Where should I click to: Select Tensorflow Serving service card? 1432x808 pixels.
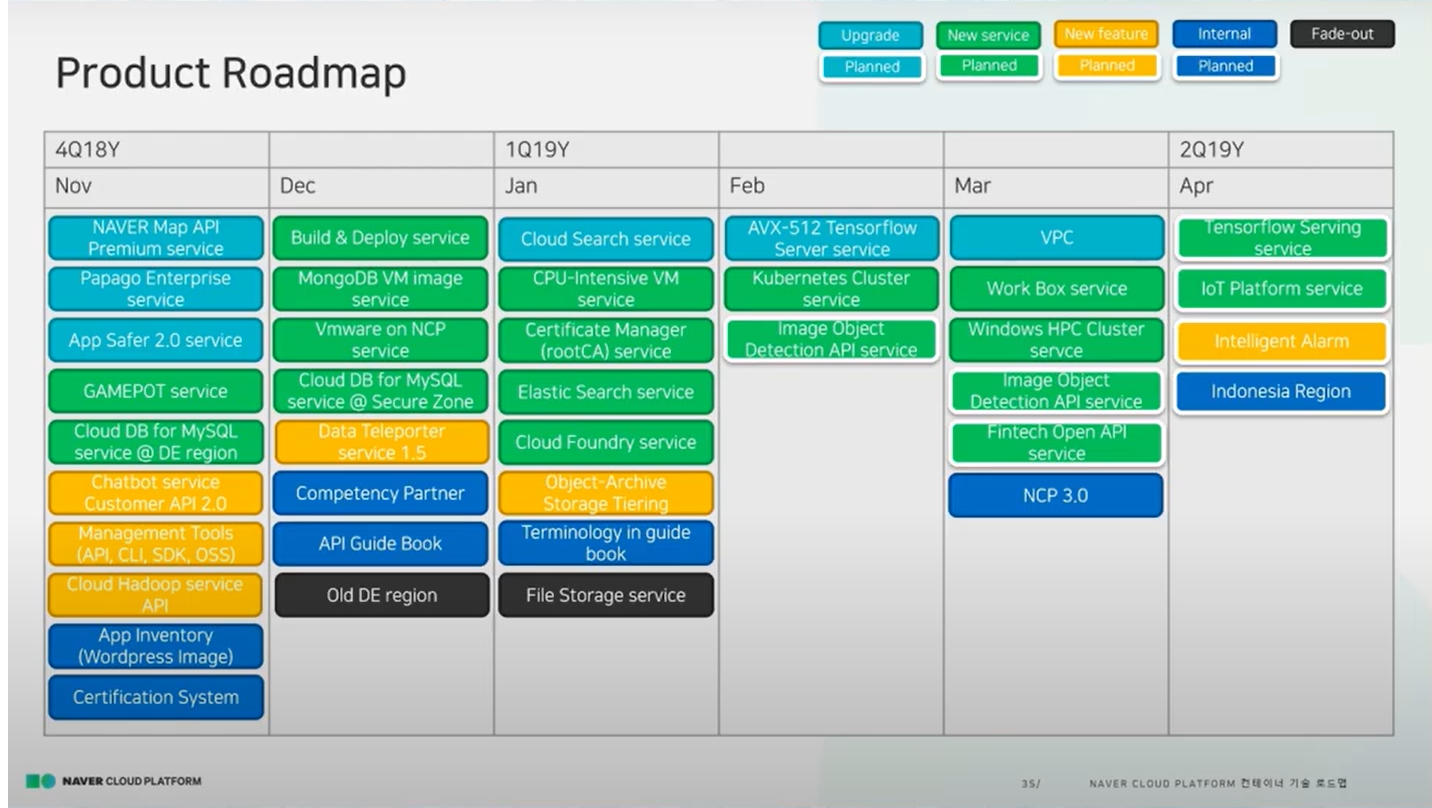tap(1282, 238)
